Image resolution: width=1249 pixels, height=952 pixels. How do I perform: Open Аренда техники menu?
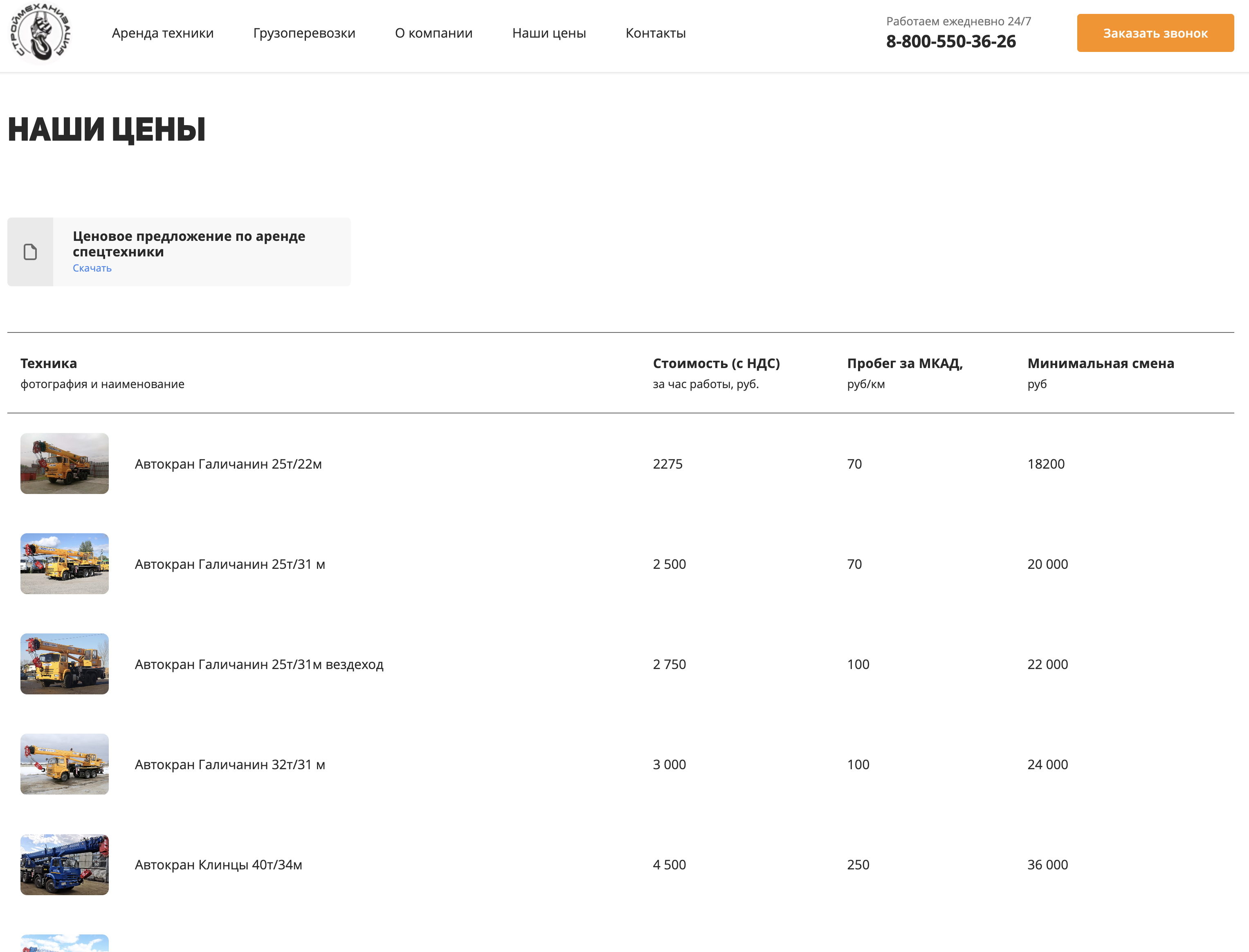tap(163, 33)
